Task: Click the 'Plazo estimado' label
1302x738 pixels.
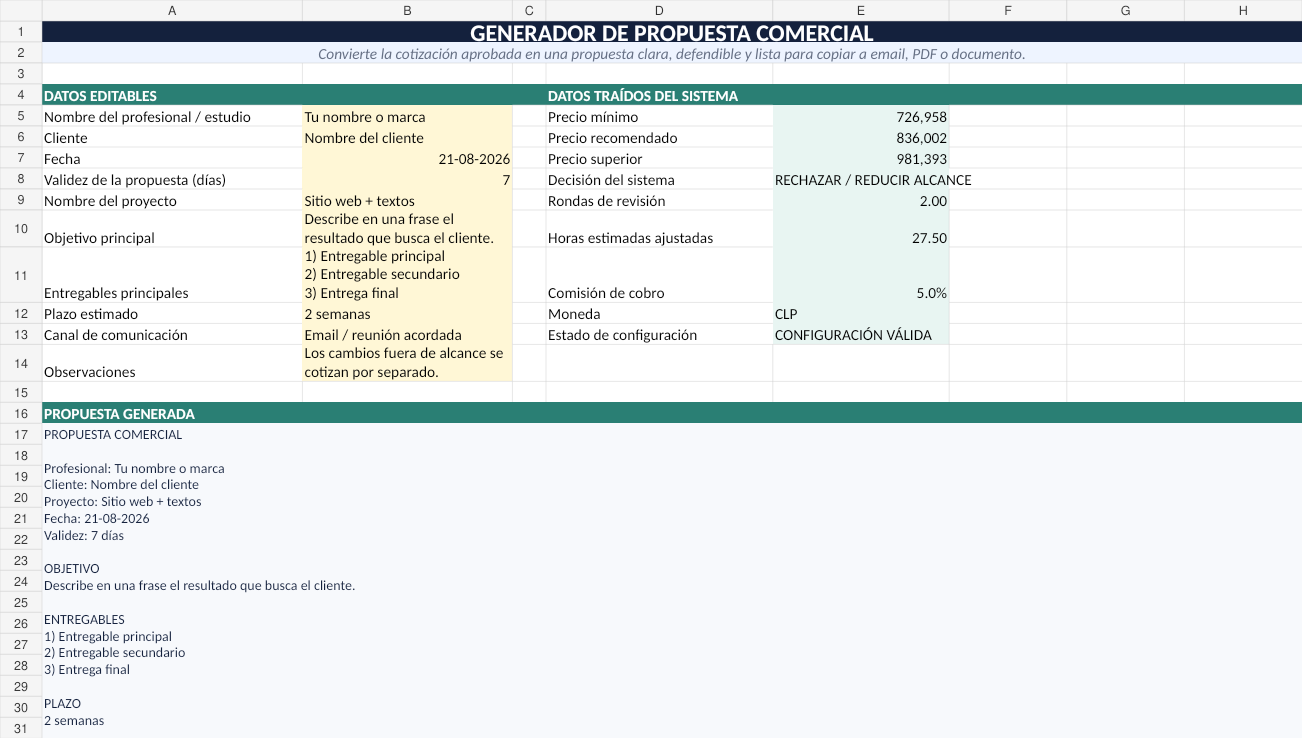Action: pyautogui.click(x=91, y=314)
